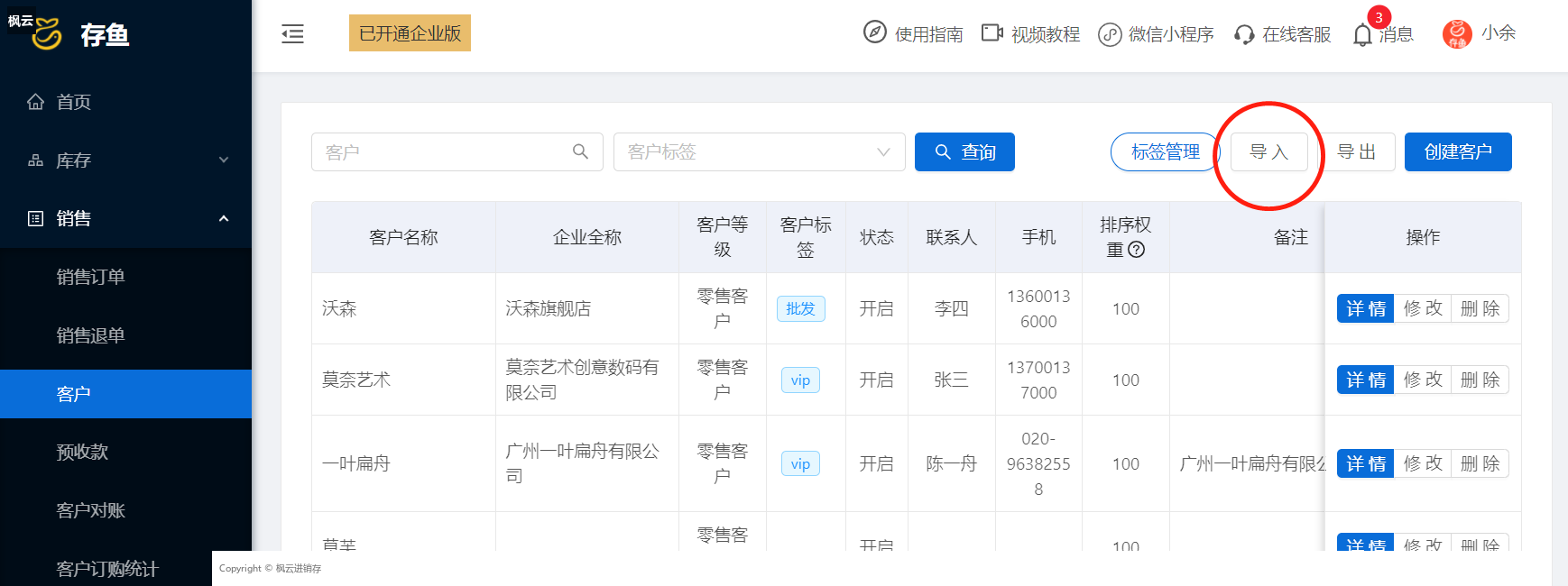
Task: Click the 库存 sidebar icon
Action: (36, 160)
